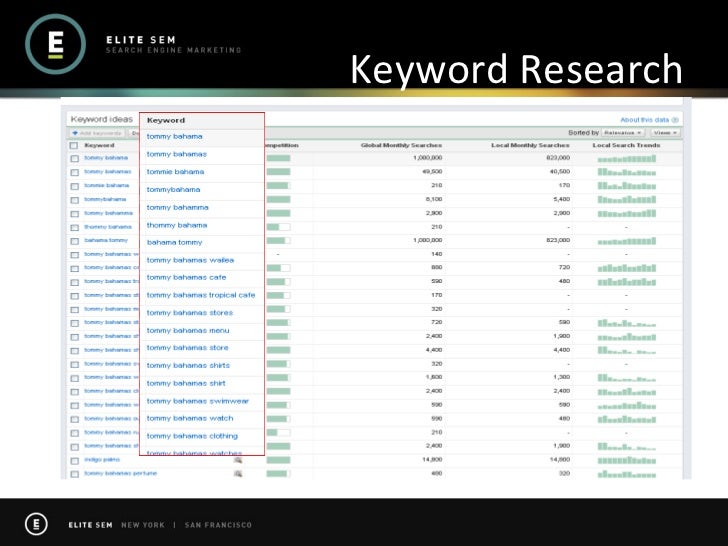Image resolution: width=728 pixels, height=546 pixels.
Task: Open the help icon beside About this data
Action: 675,120
